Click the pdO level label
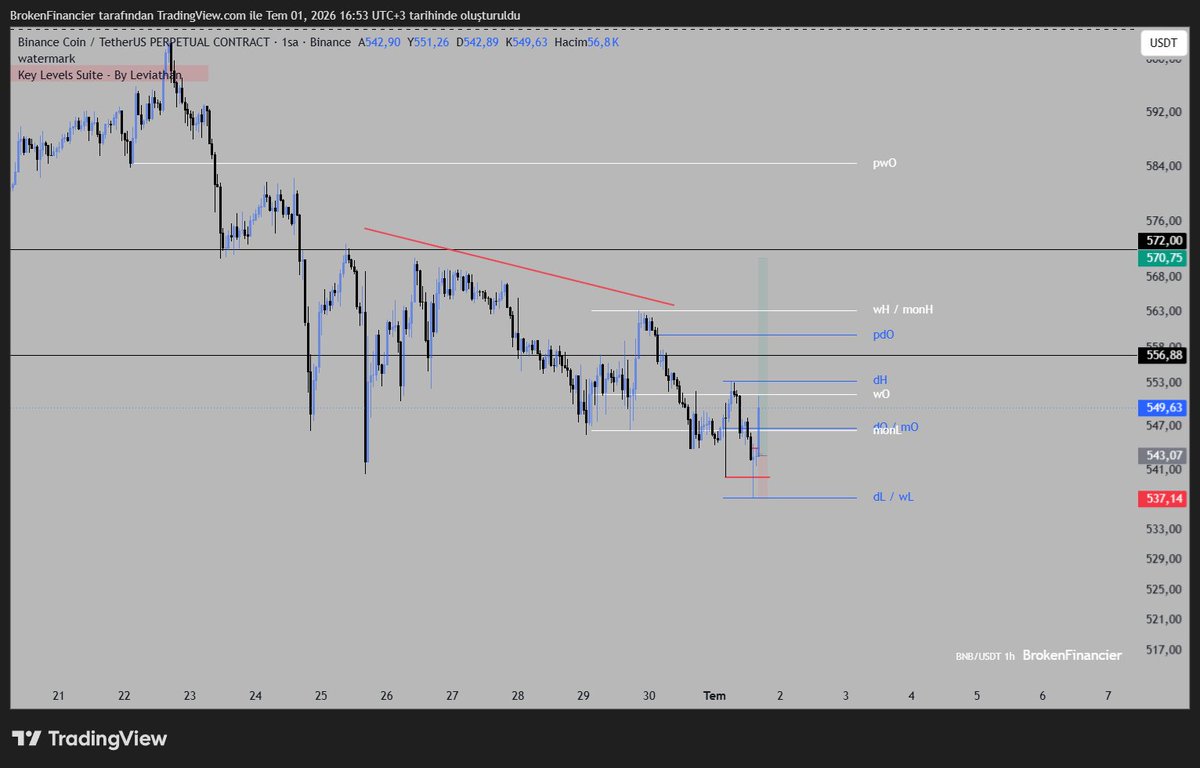The image size is (1200, 768). 883,335
